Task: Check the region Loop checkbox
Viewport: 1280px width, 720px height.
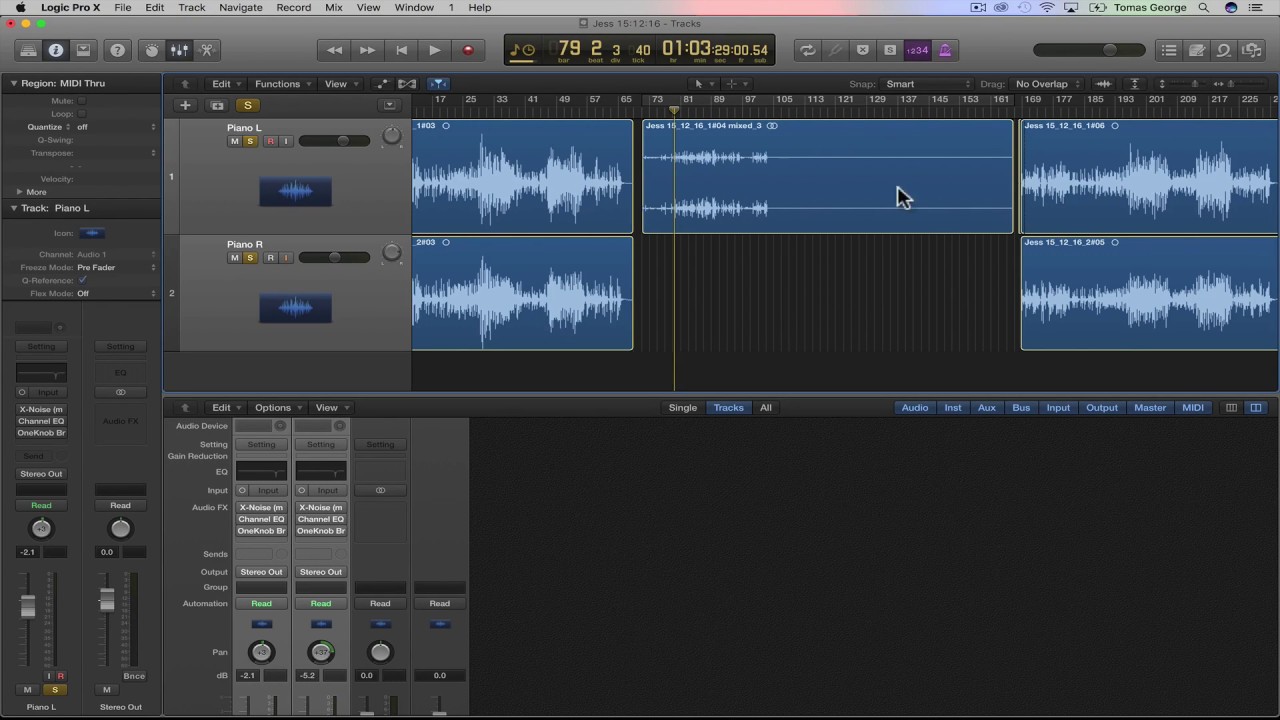Action: coord(82,114)
